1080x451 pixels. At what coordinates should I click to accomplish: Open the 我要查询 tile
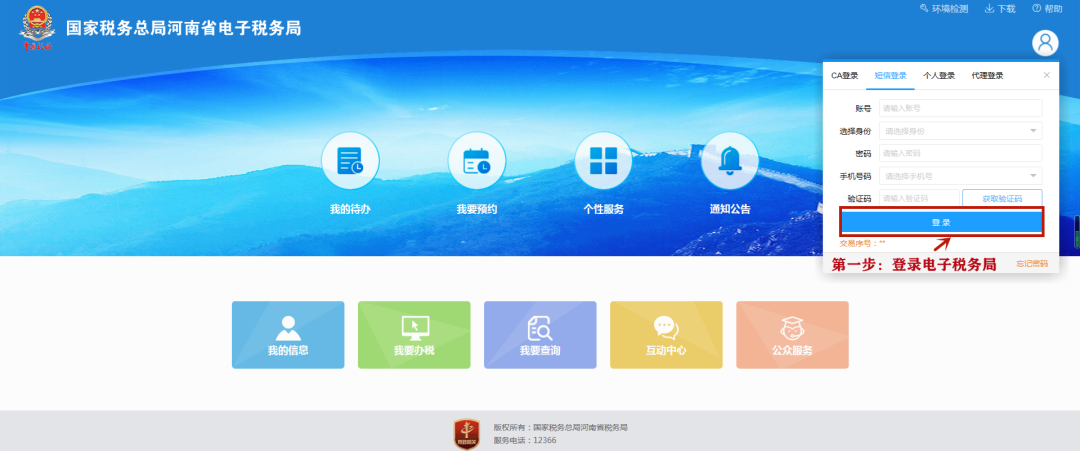pyautogui.click(x=540, y=334)
